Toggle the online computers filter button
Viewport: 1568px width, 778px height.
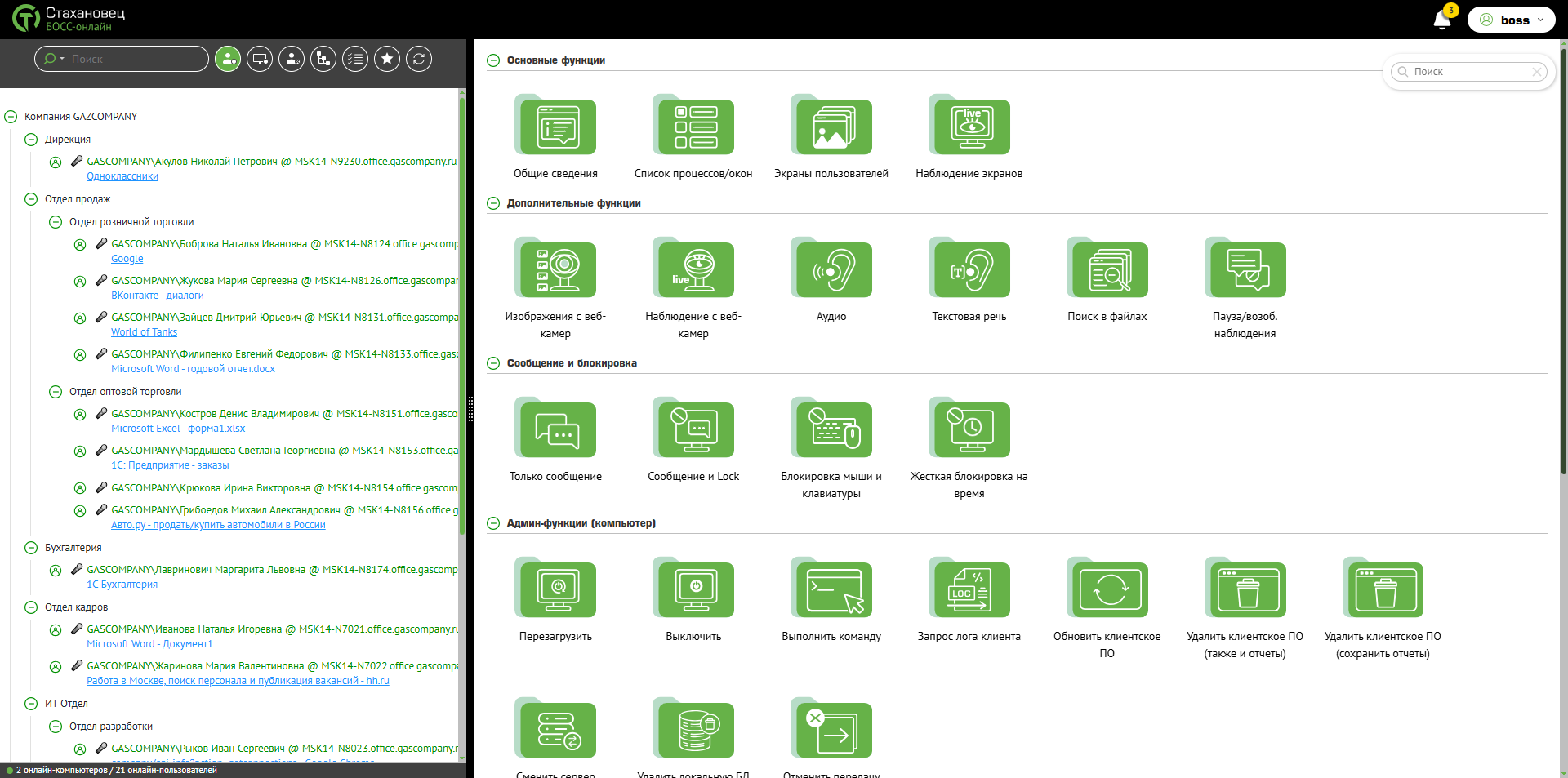pos(260,59)
